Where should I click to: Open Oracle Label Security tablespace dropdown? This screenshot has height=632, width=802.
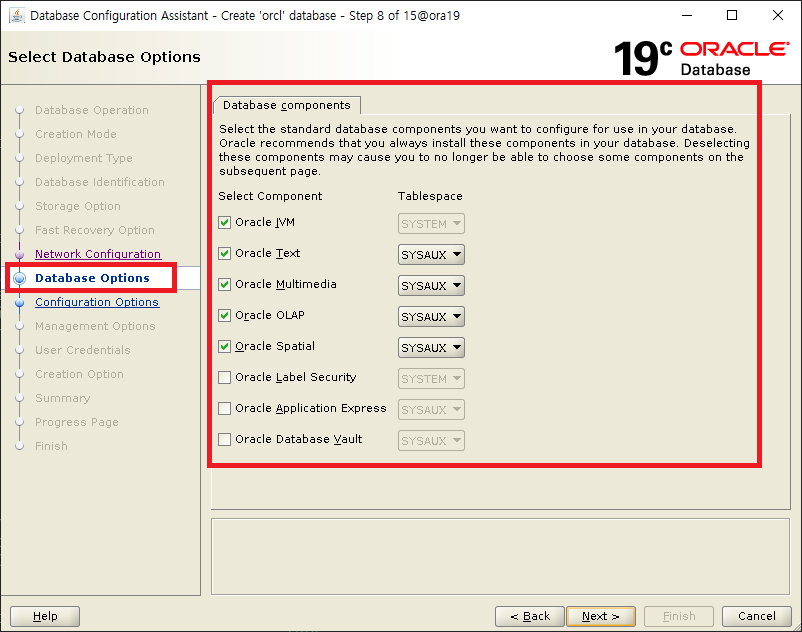[431, 378]
